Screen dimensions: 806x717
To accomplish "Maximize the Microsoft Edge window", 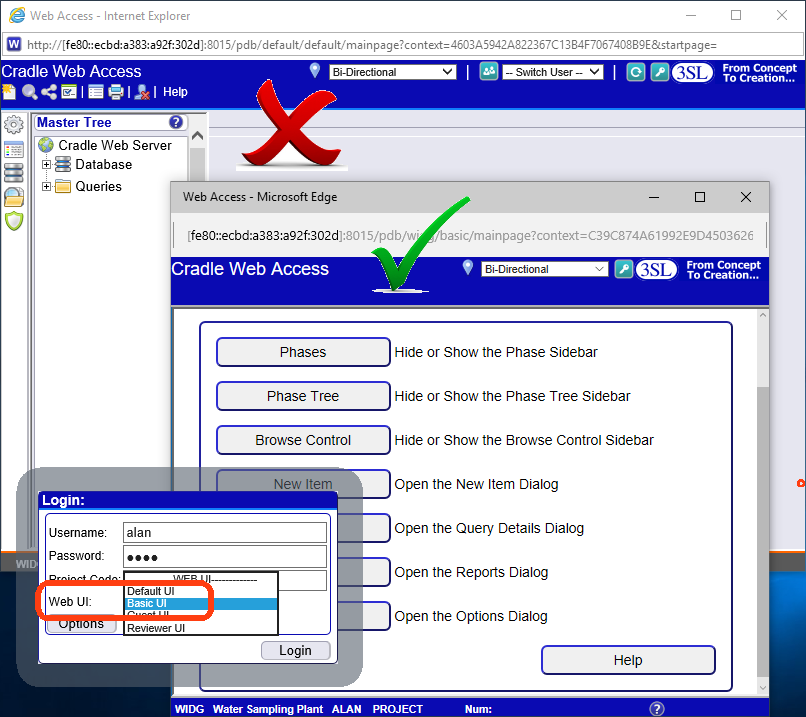I will pos(700,197).
